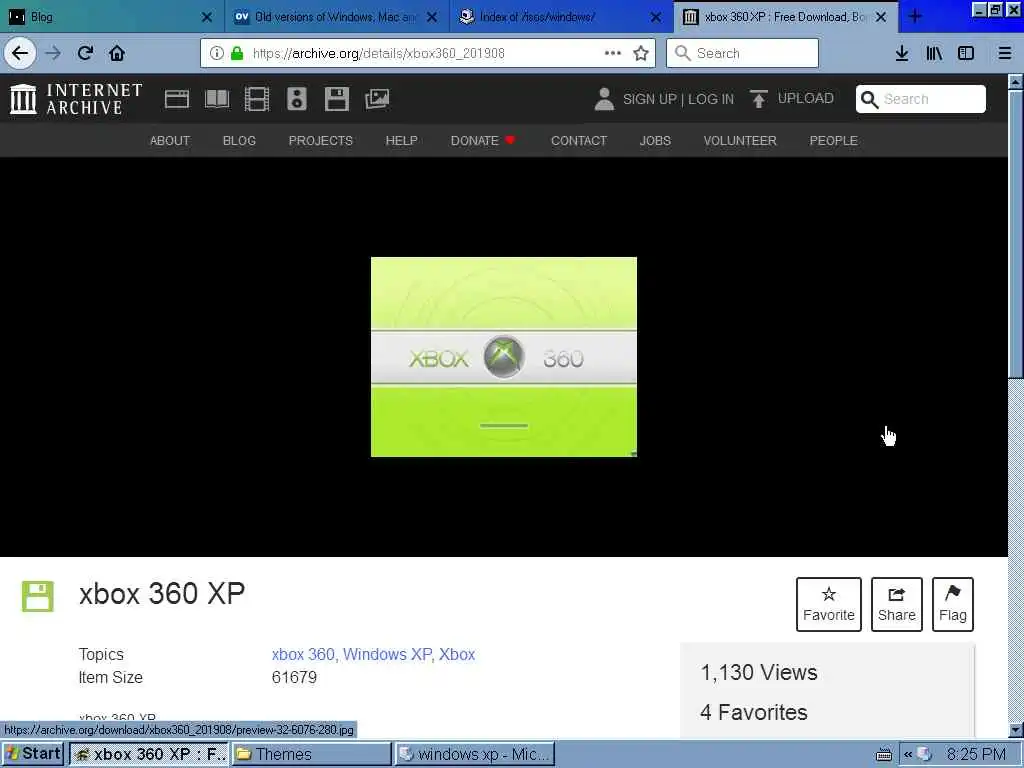Switch to windows xp taskbar window

(475, 754)
